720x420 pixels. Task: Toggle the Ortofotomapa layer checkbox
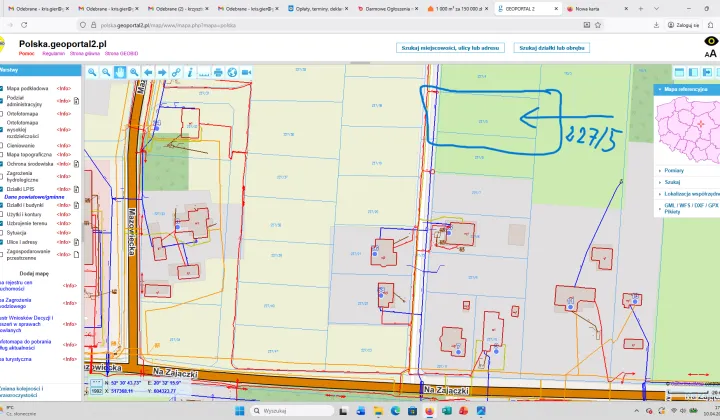(x=3, y=112)
